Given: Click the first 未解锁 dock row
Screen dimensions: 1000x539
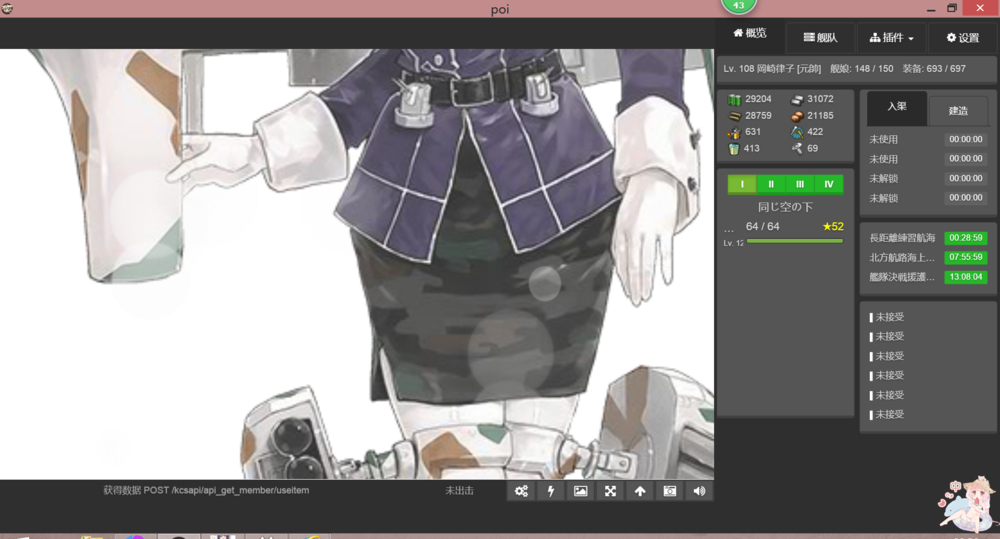Looking at the screenshot, I should pyautogui.click(x=927, y=179).
